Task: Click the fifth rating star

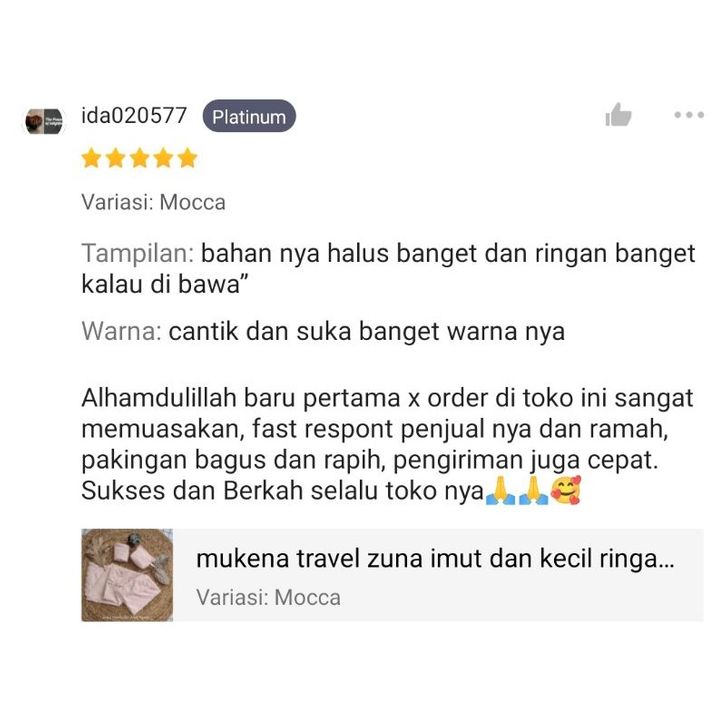Action: tap(188, 158)
